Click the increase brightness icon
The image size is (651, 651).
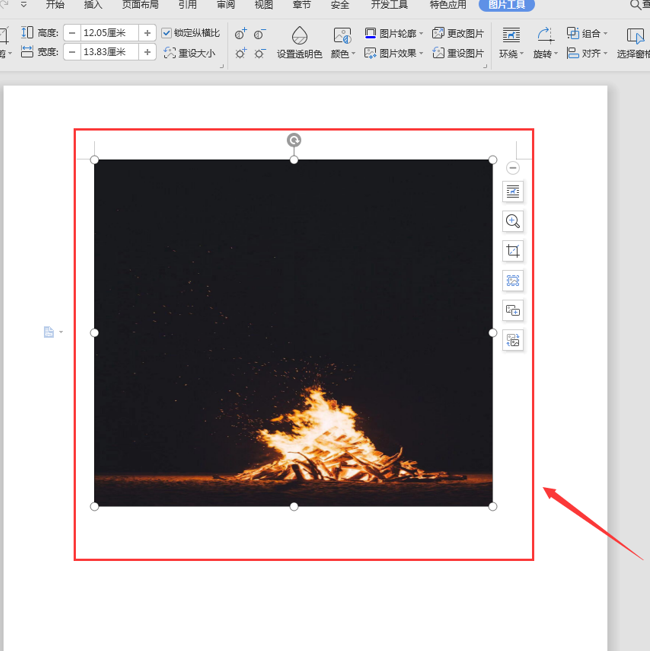point(241,53)
